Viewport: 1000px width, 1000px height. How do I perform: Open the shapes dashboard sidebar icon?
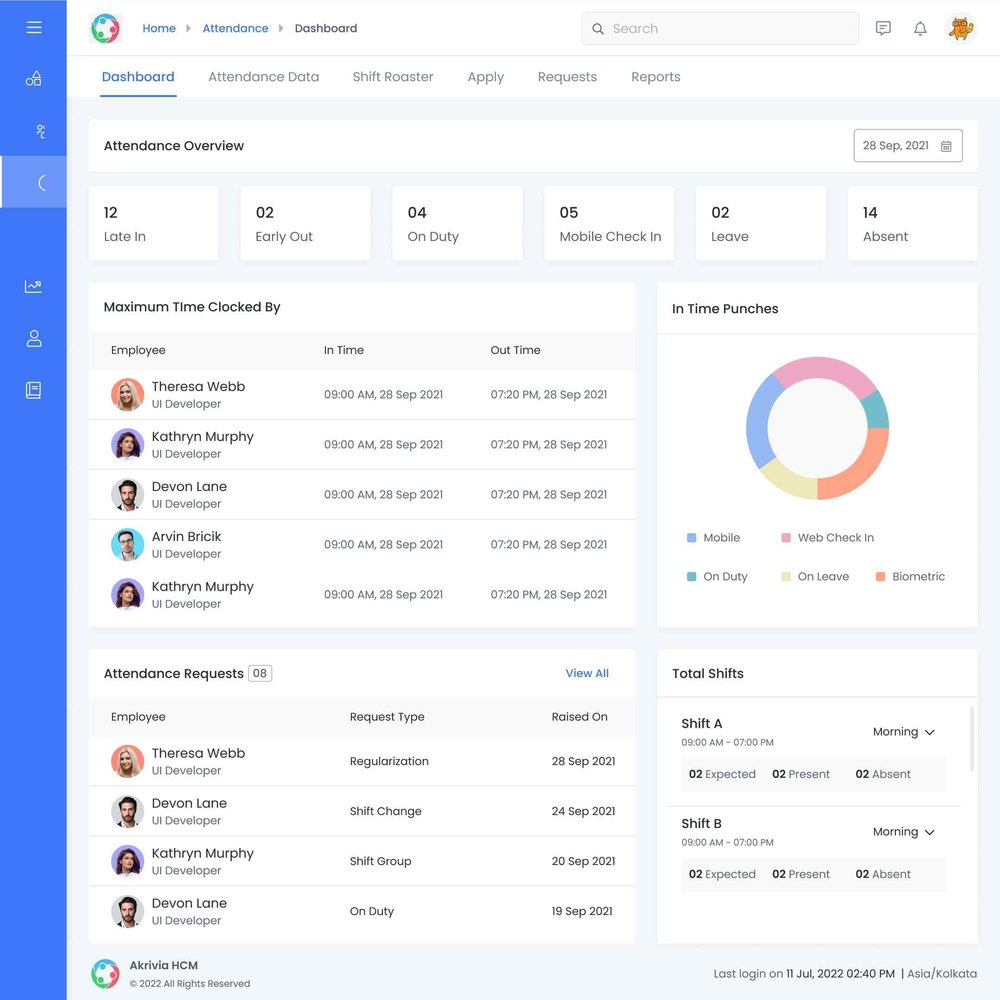point(34,78)
